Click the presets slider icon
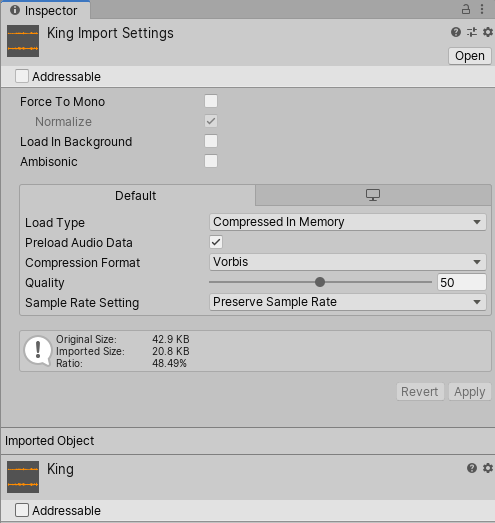The width and height of the screenshot is (495, 523). 472,32
